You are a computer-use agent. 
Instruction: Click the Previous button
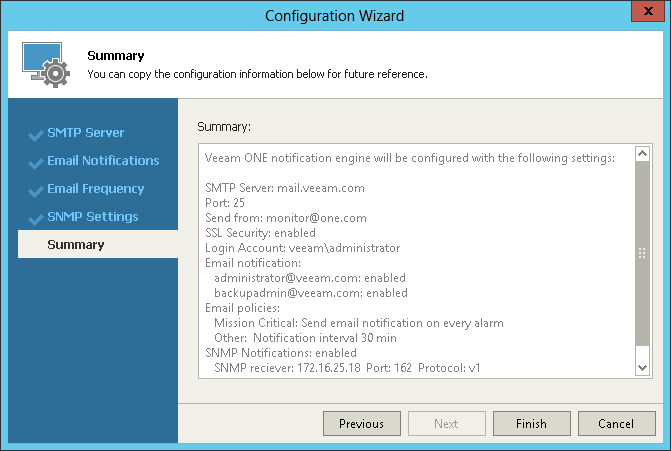[361, 424]
